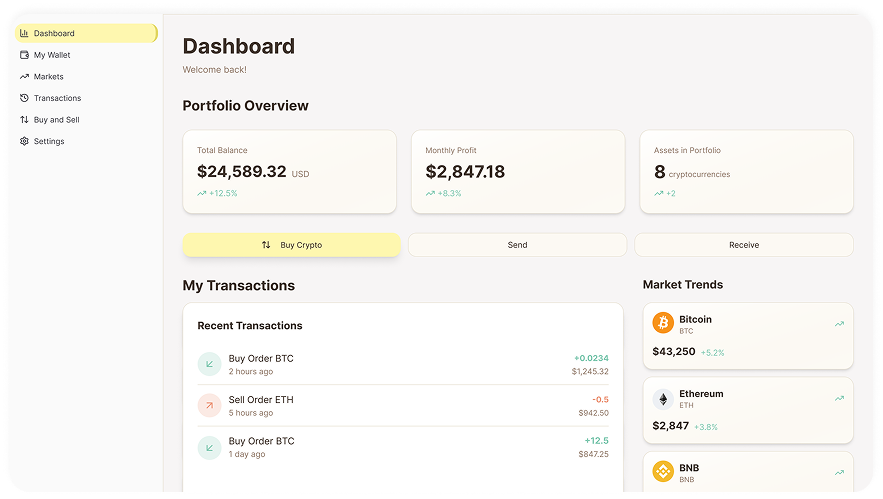Select the Assets in Portfolio card
Image resolution: width=883 pixels, height=499 pixels.
[745, 171]
